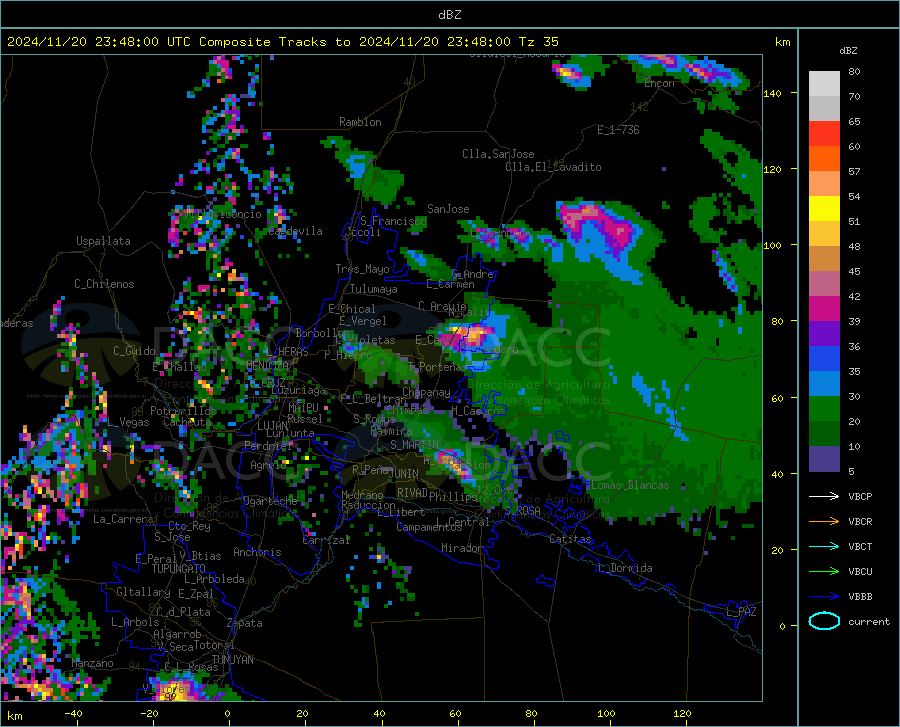Click the 'Capdevila' map label

tap(295, 231)
